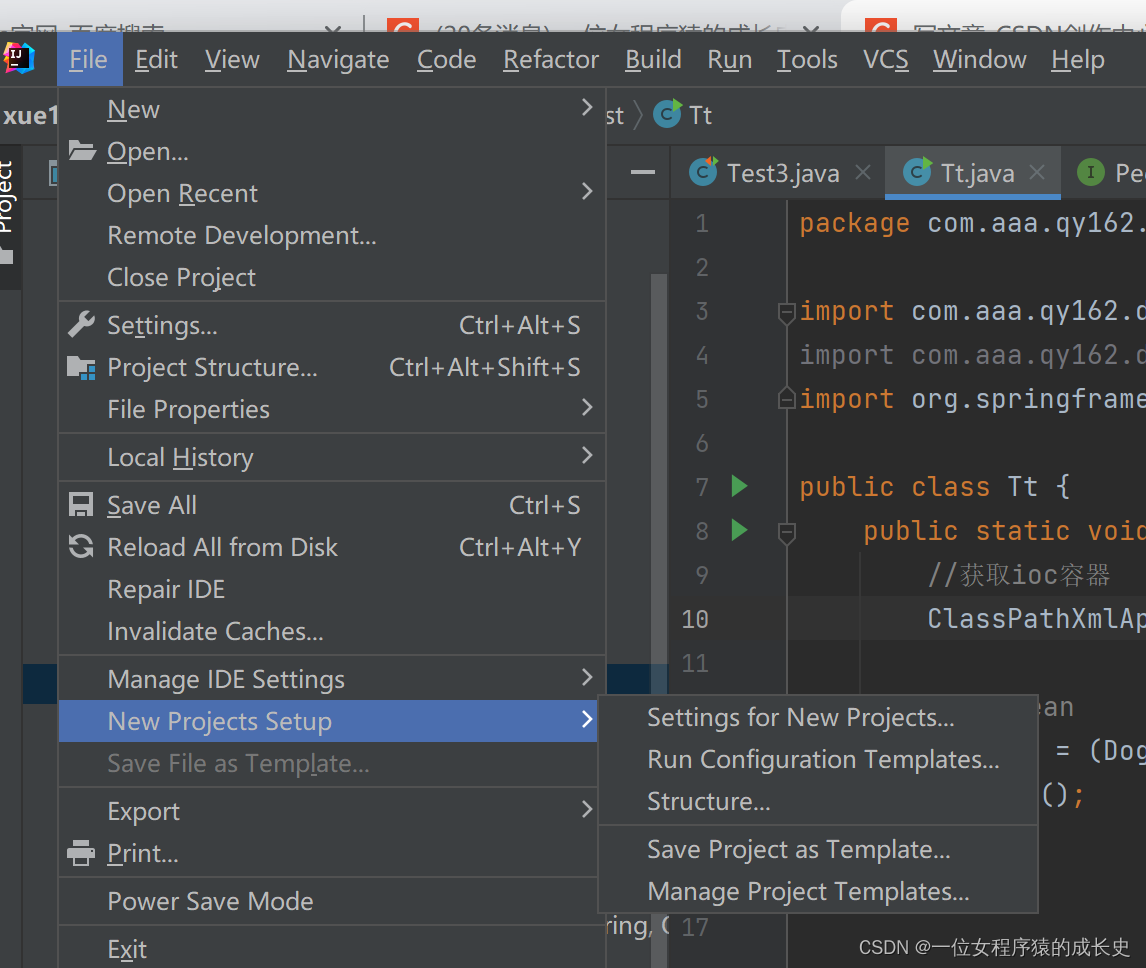Run the main method via gutter arrow on line 8
Viewport: 1146px width, 968px height.
(739, 530)
